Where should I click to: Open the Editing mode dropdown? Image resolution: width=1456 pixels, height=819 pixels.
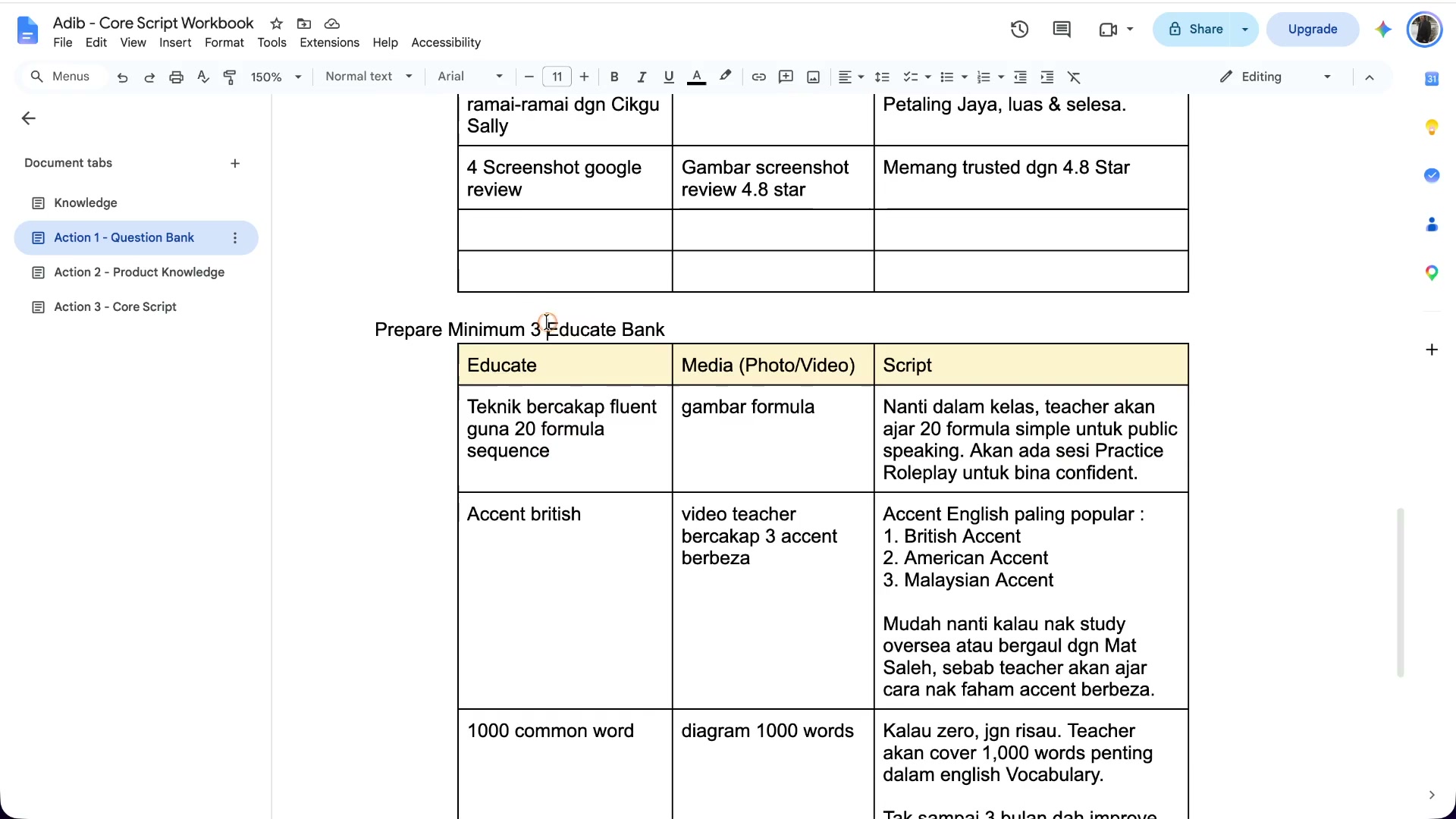coord(1276,77)
